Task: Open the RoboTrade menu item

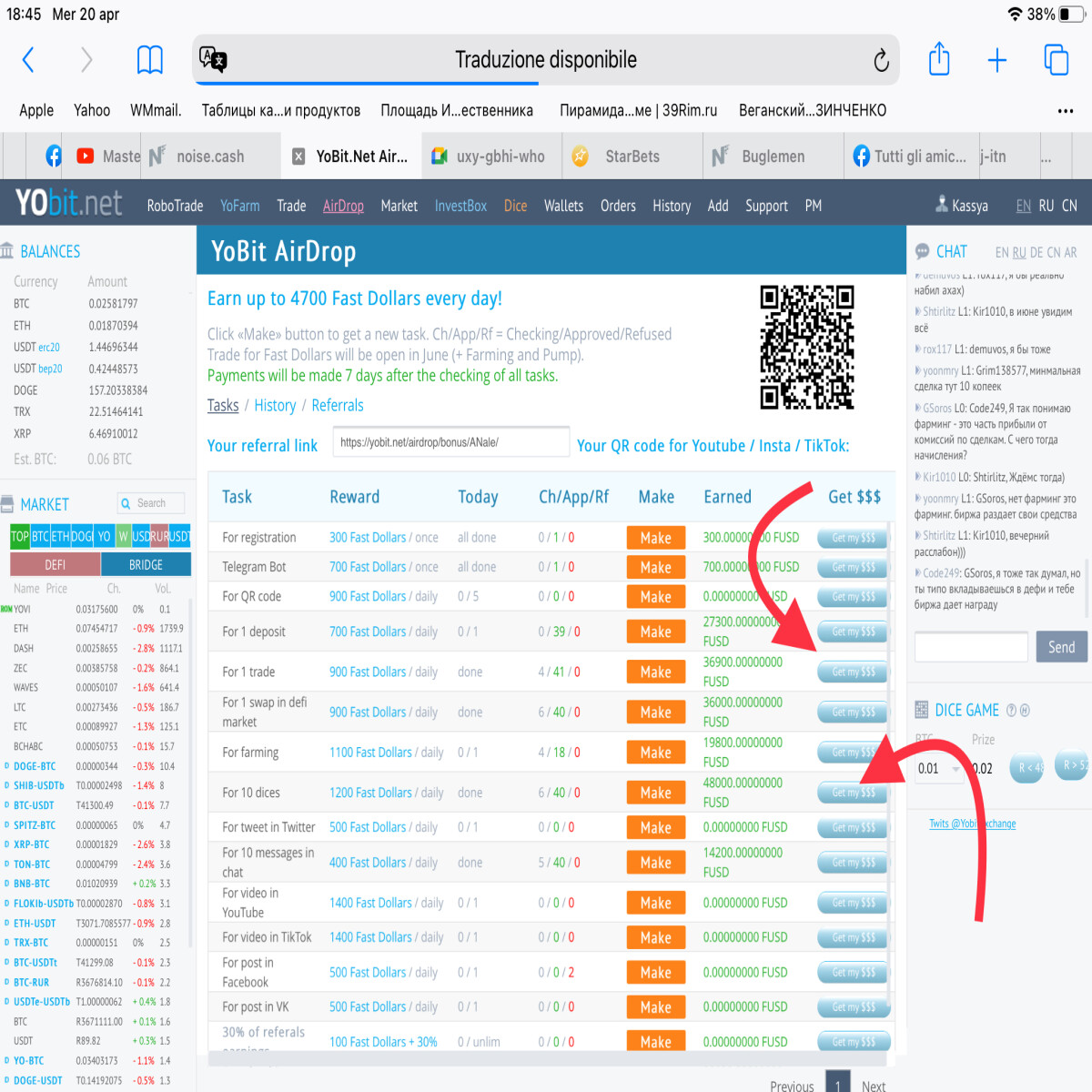Action: coord(175,206)
